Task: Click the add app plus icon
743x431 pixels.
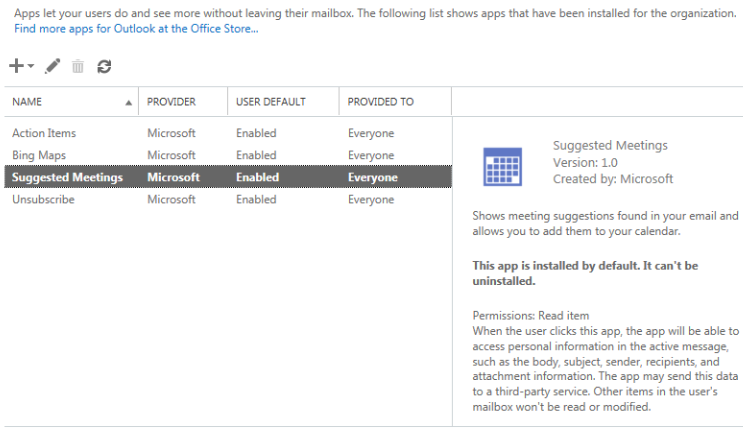Action: [17, 66]
